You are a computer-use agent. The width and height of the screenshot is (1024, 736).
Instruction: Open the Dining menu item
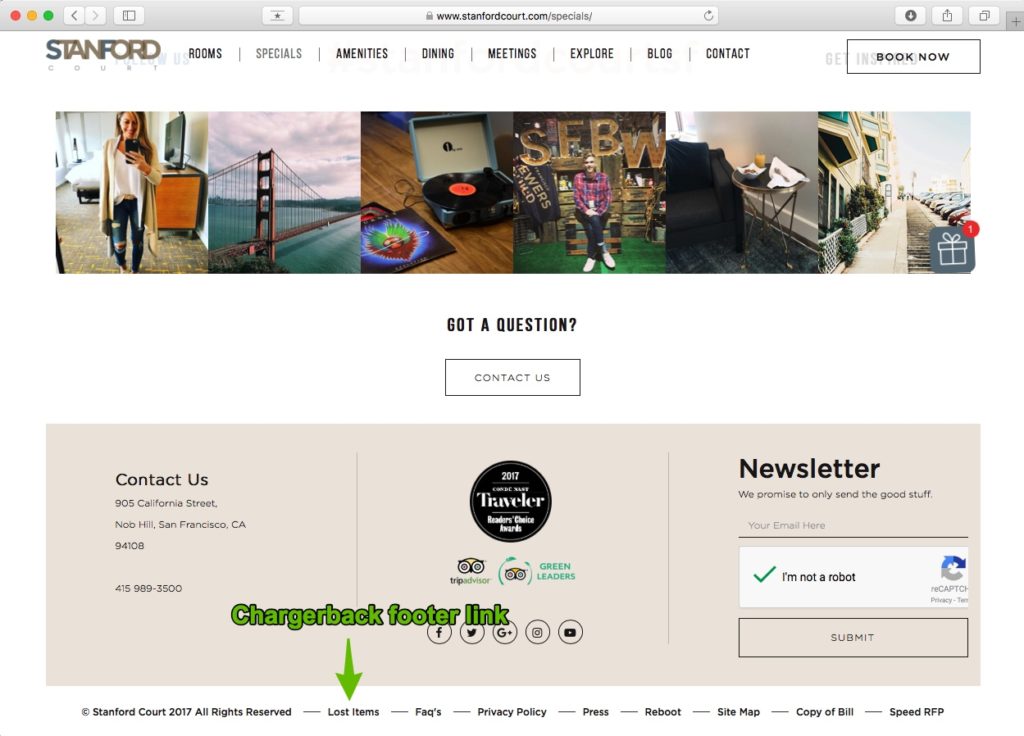click(x=438, y=54)
